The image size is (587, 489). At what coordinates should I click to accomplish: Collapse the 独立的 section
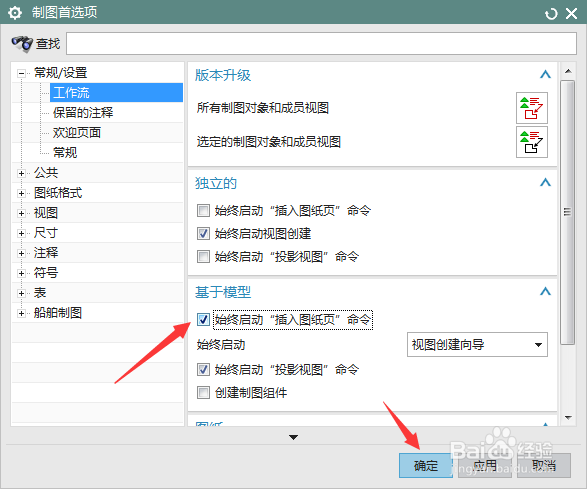[545, 182]
